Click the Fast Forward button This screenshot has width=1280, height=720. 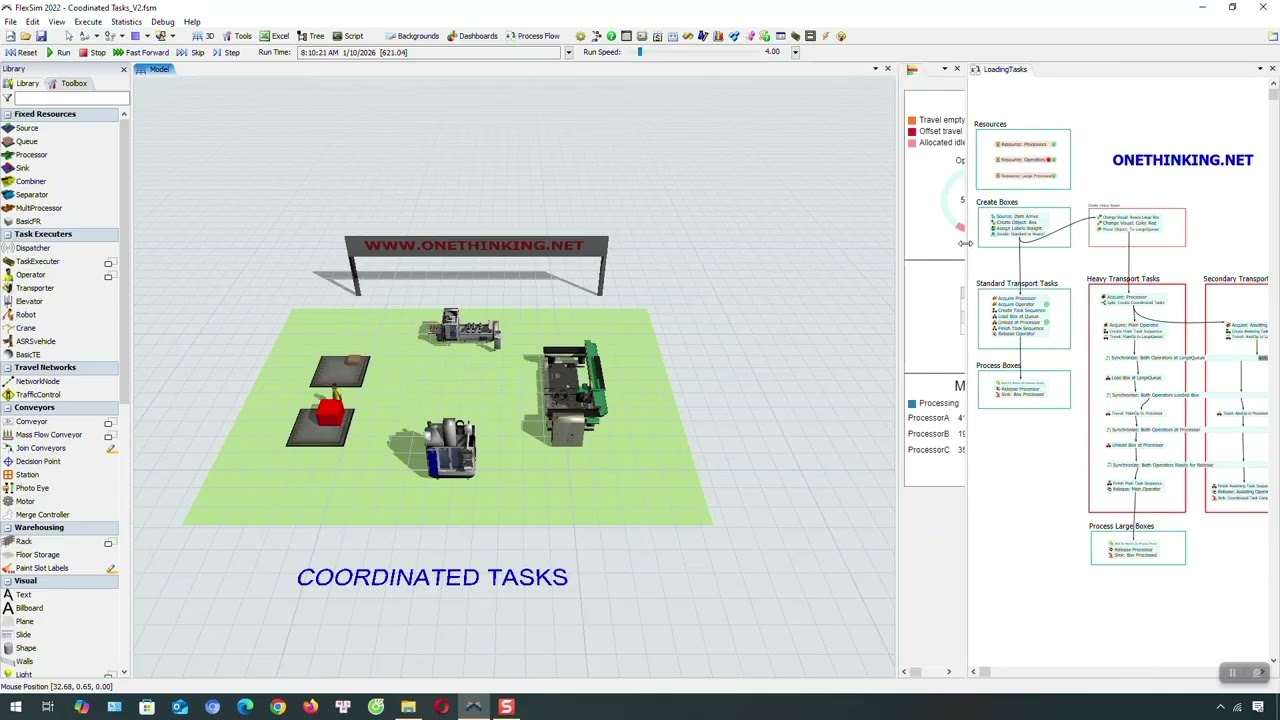[x=141, y=52]
